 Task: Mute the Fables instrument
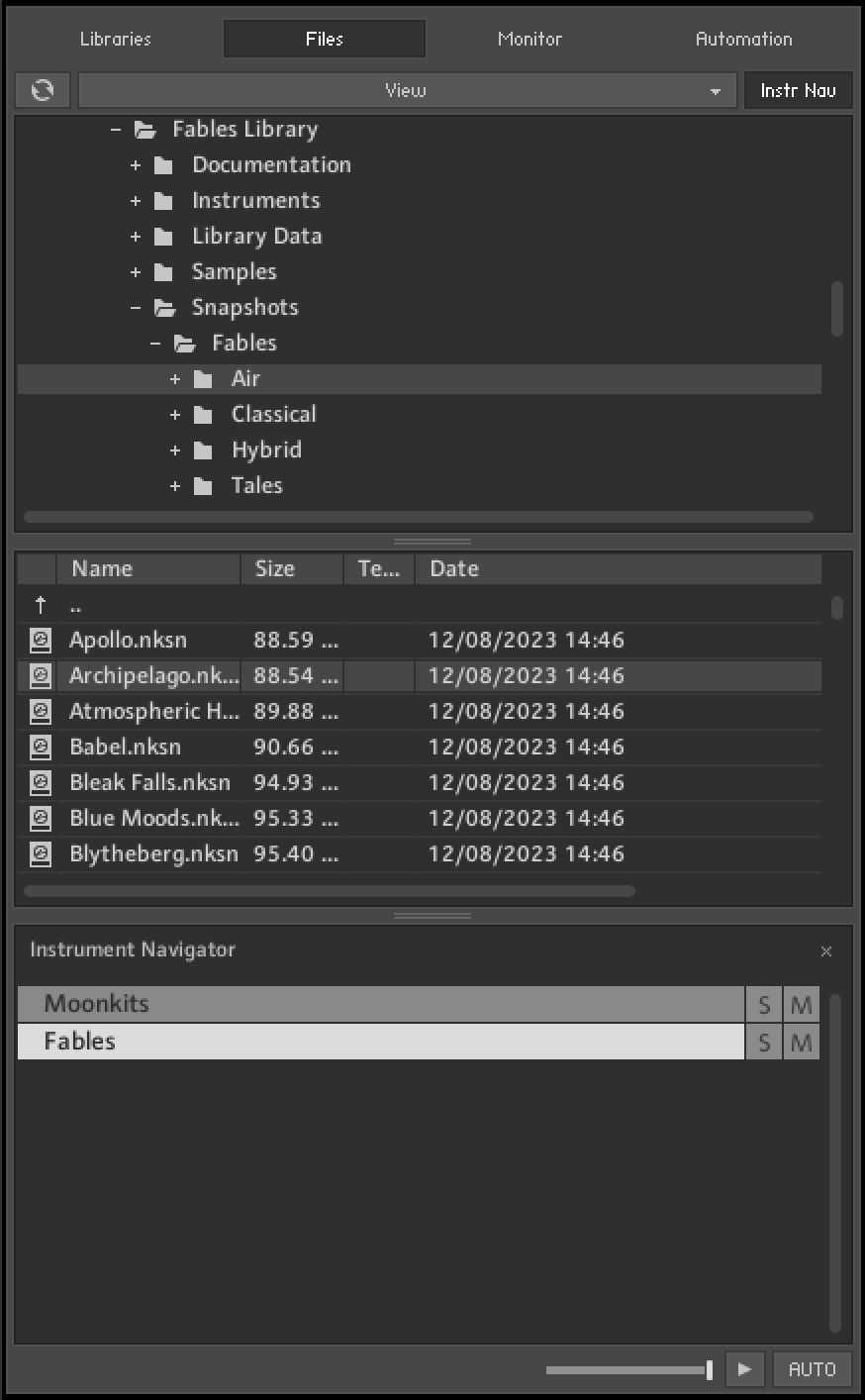tap(801, 1042)
